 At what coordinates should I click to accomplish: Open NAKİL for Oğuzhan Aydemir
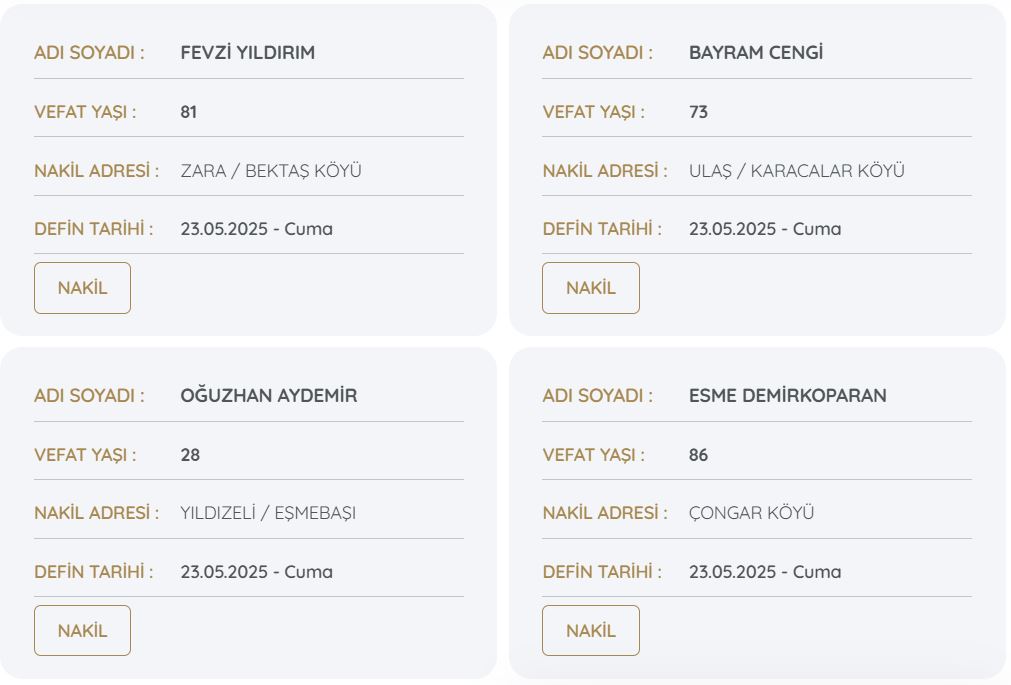point(82,631)
